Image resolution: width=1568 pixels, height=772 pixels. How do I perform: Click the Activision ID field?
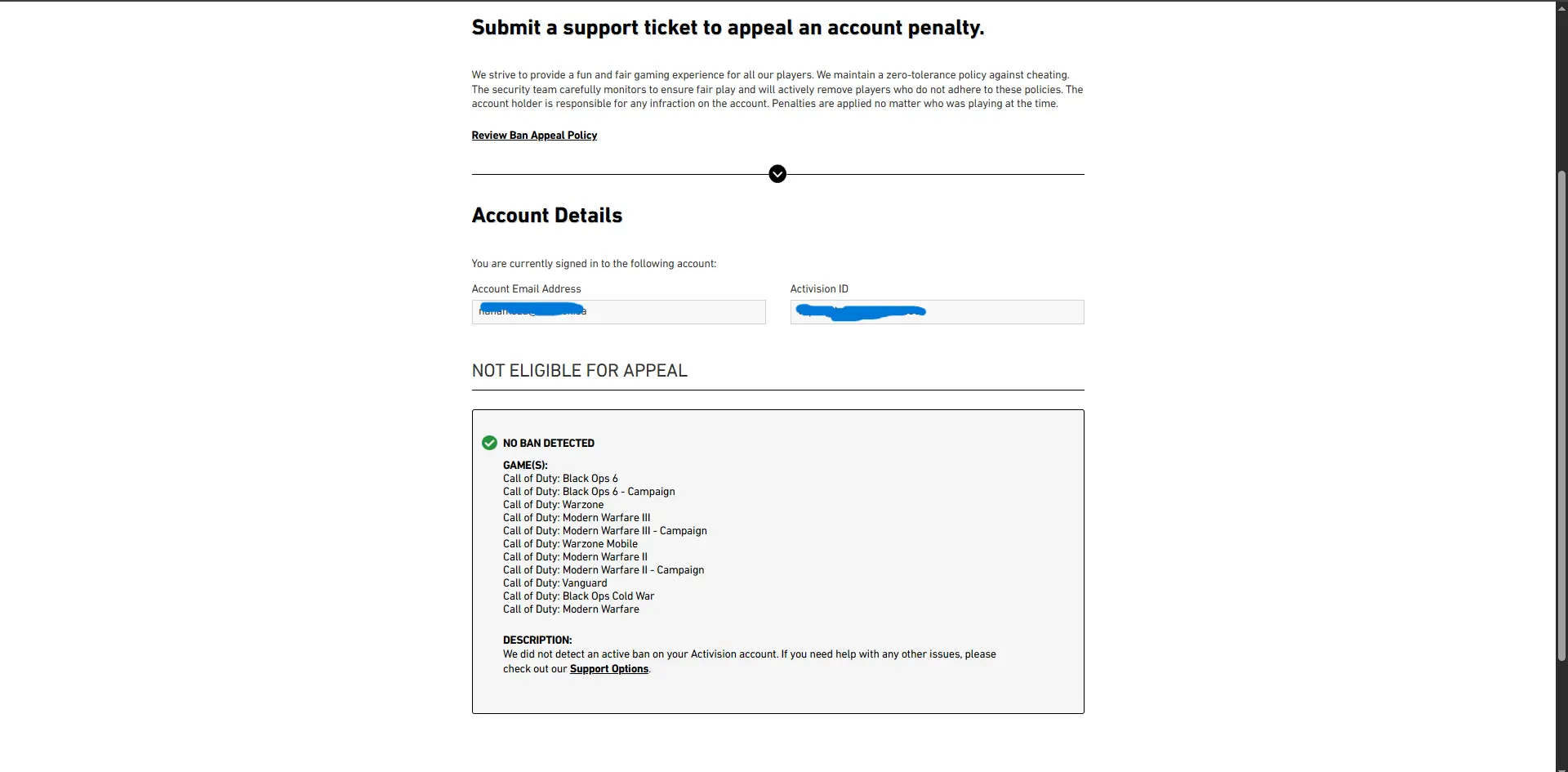[x=937, y=312]
